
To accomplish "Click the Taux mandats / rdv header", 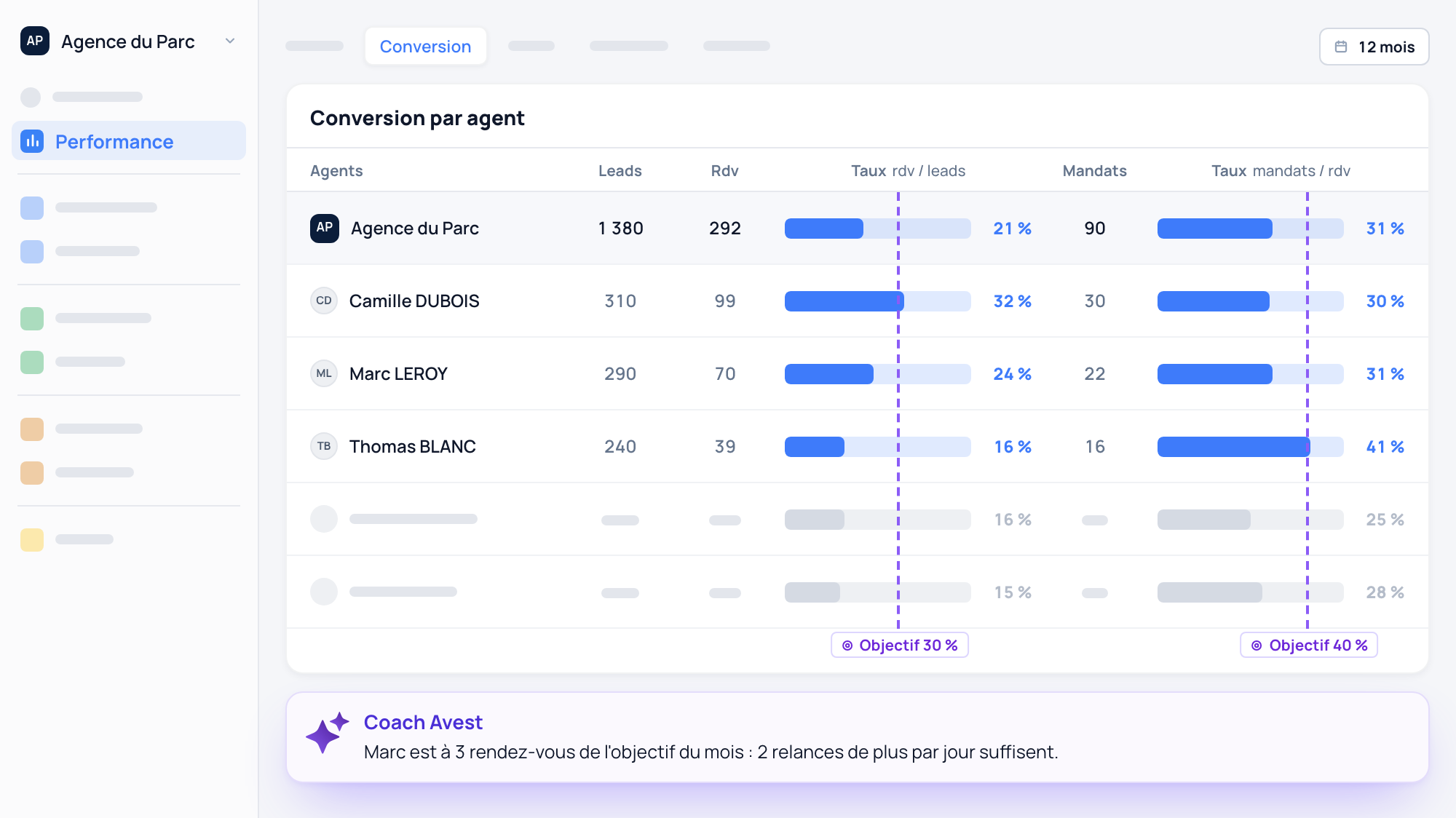I will point(1281,171).
